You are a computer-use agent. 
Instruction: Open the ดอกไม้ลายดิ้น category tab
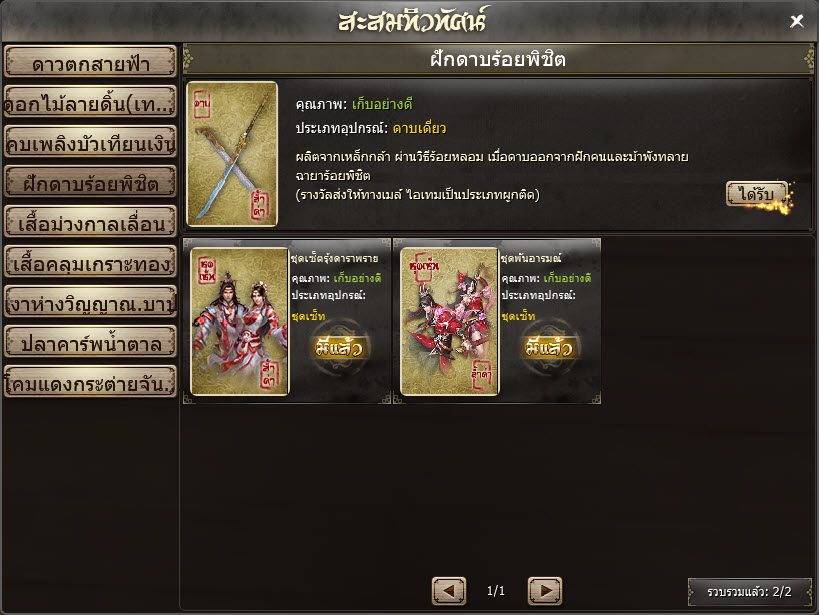(90, 102)
